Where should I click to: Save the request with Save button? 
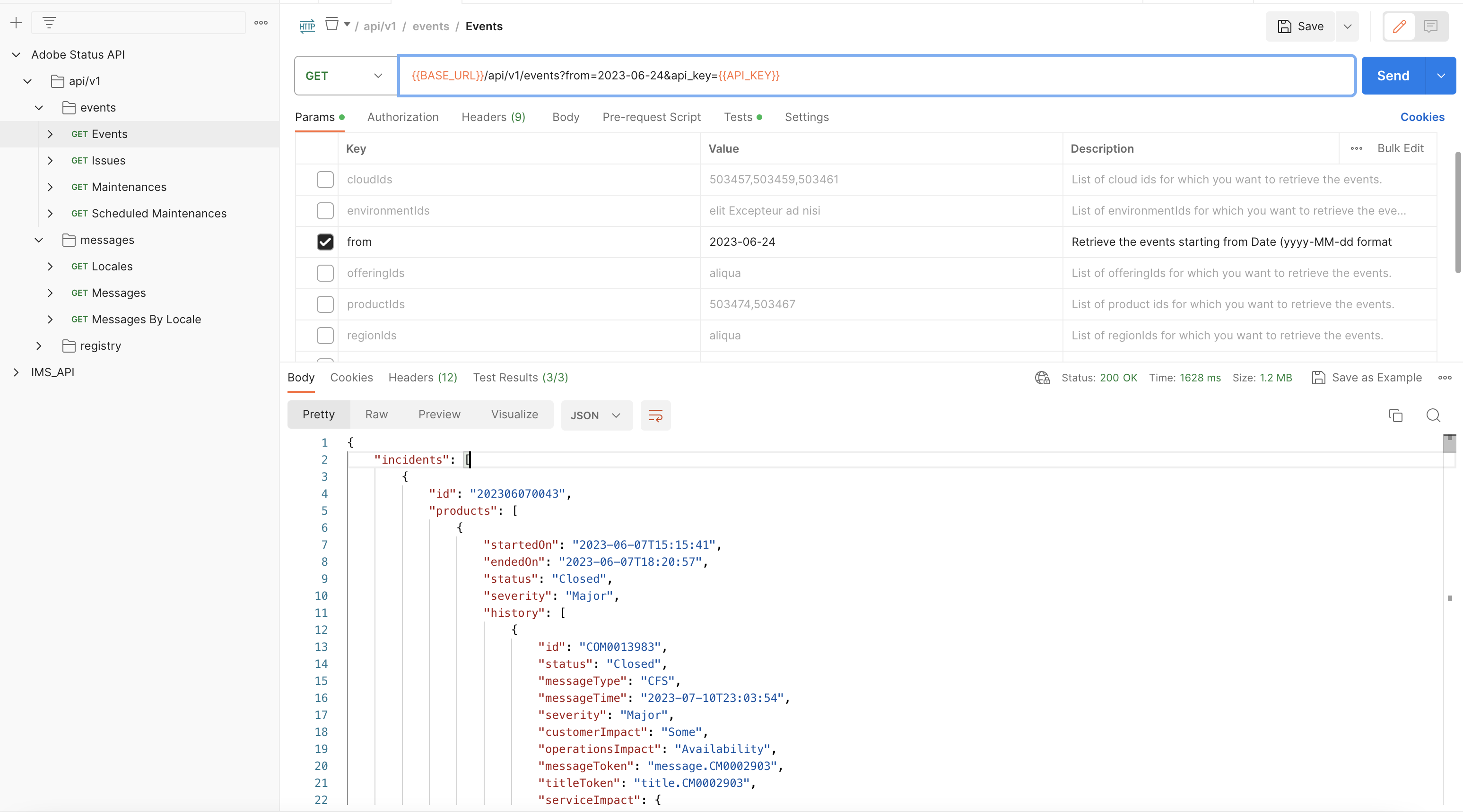(1300, 26)
